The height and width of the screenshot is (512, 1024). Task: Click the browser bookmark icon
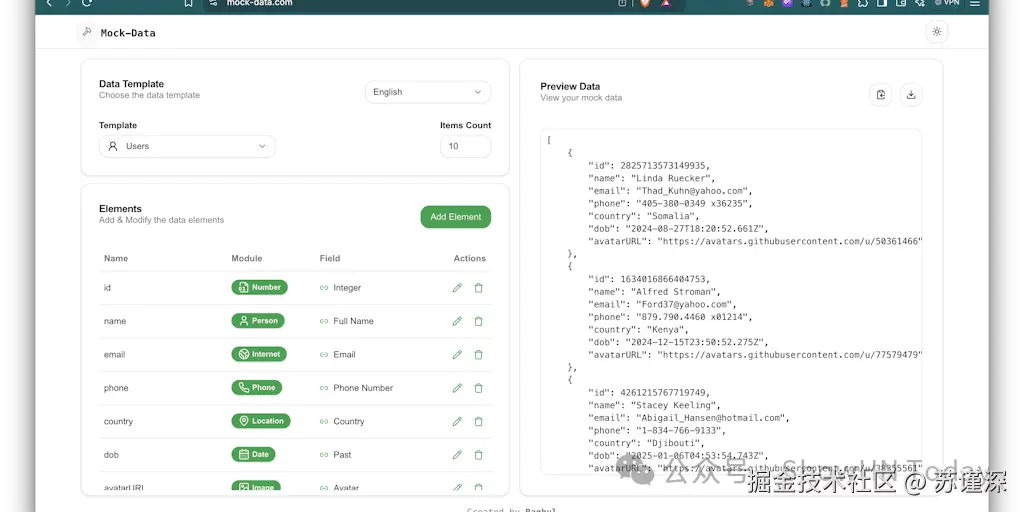pos(188,3)
